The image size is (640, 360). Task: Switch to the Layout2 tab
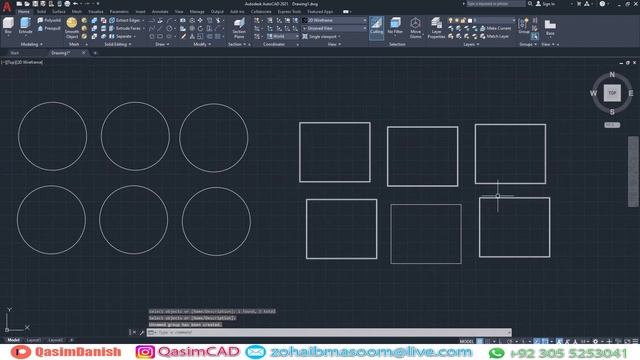click(56, 340)
